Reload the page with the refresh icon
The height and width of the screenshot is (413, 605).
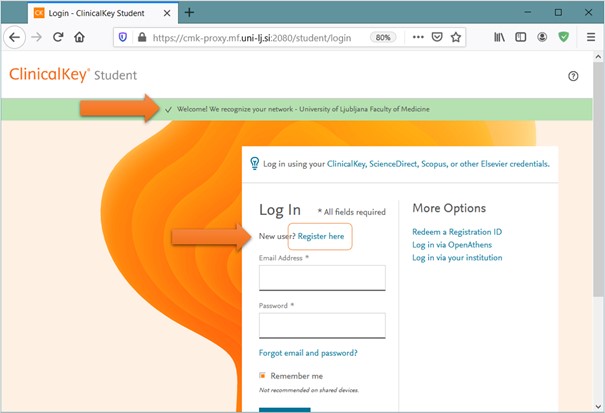tap(58, 37)
